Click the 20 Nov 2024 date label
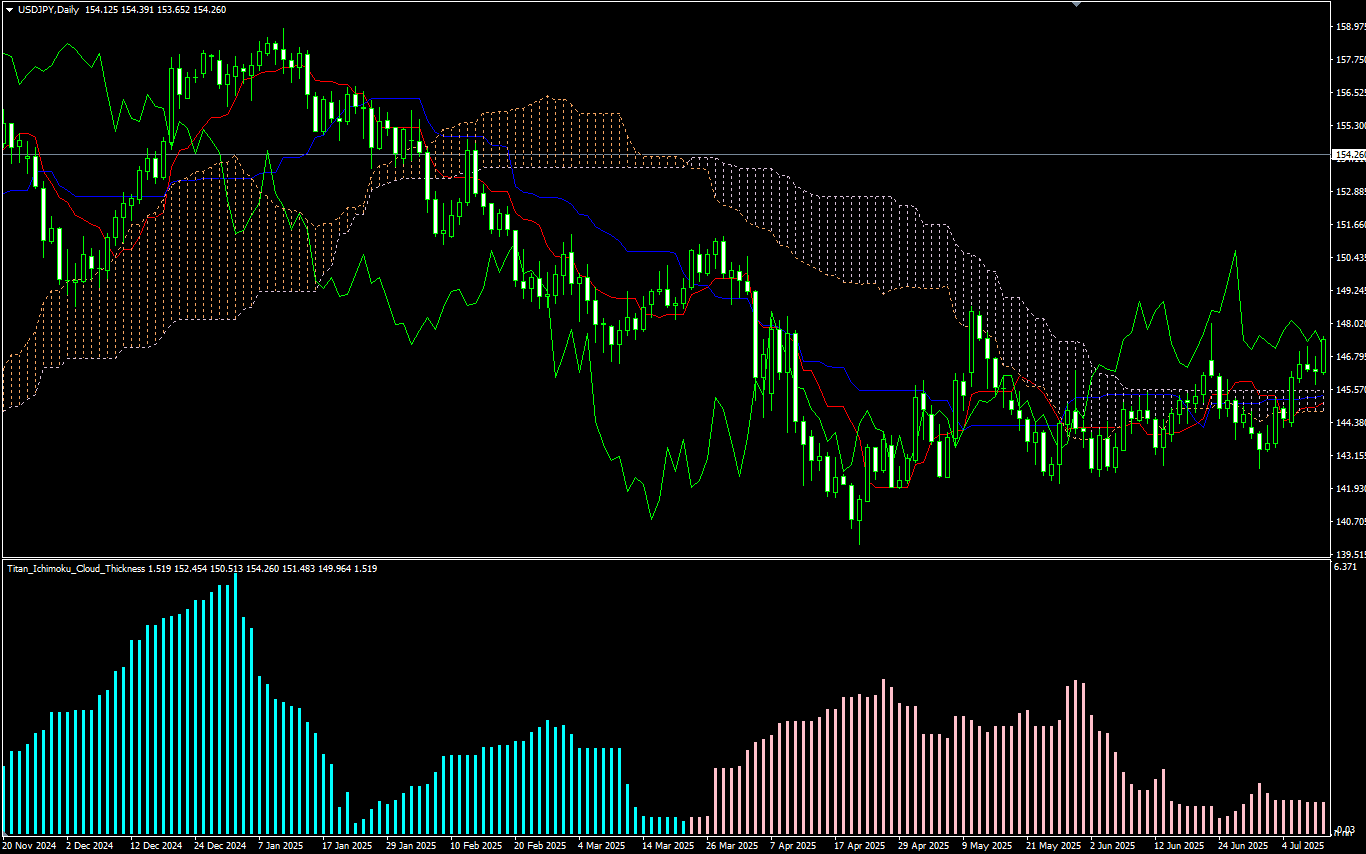 tap(29, 846)
